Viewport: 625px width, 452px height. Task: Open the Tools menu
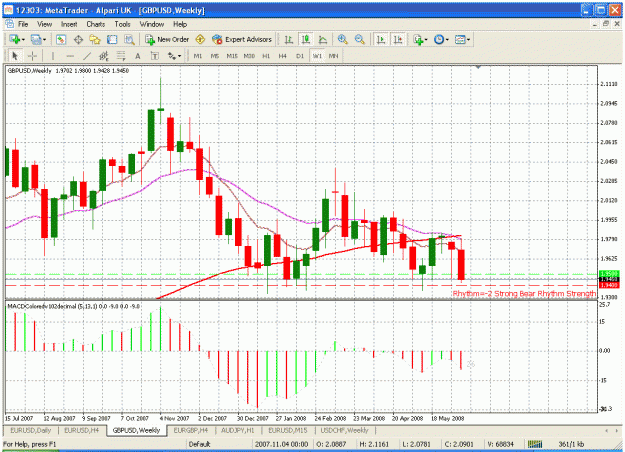(x=122, y=24)
